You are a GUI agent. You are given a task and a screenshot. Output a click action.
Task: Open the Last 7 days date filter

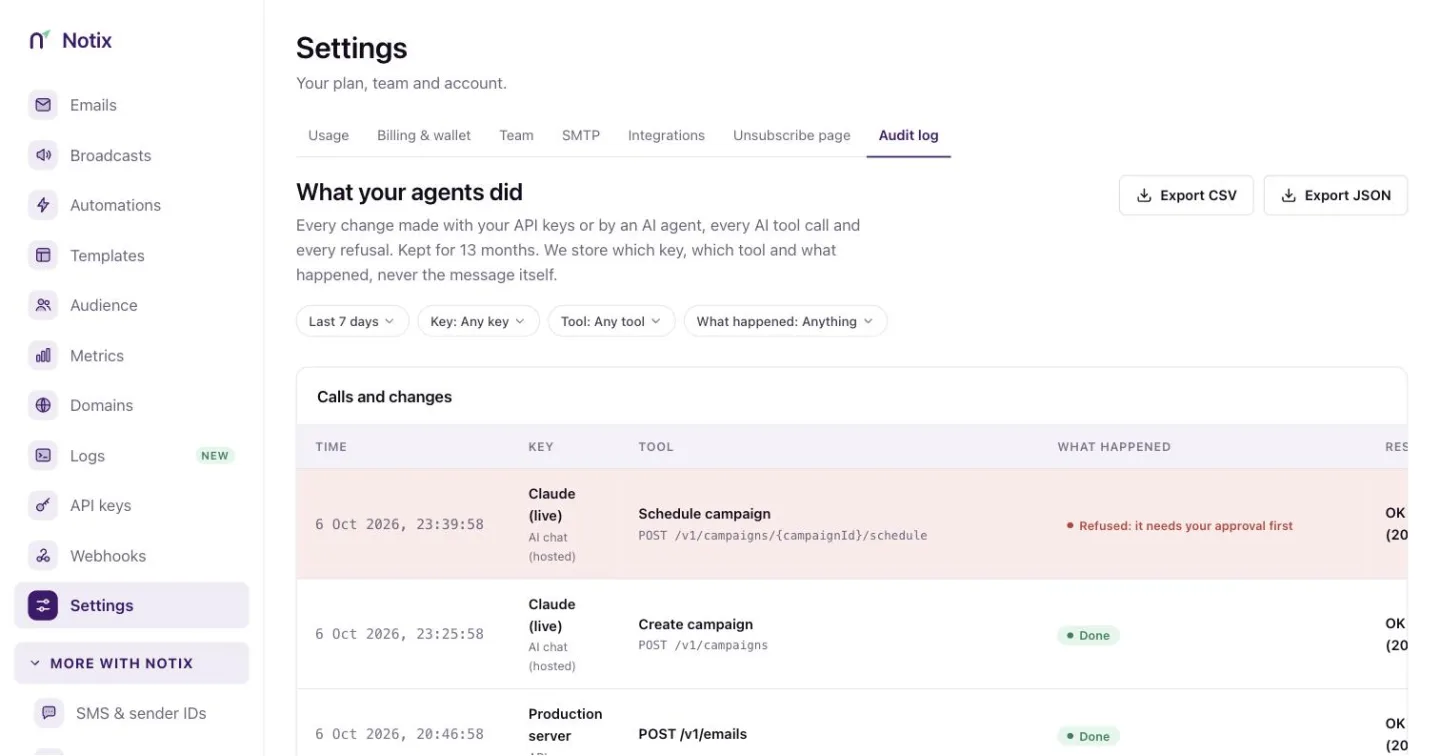tap(352, 321)
